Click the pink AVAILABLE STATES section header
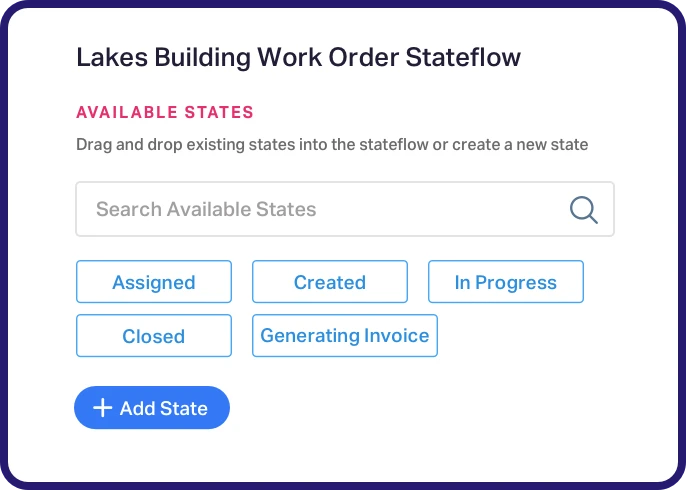Image resolution: width=686 pixels, height=490 pixels. tap(165, 112)
